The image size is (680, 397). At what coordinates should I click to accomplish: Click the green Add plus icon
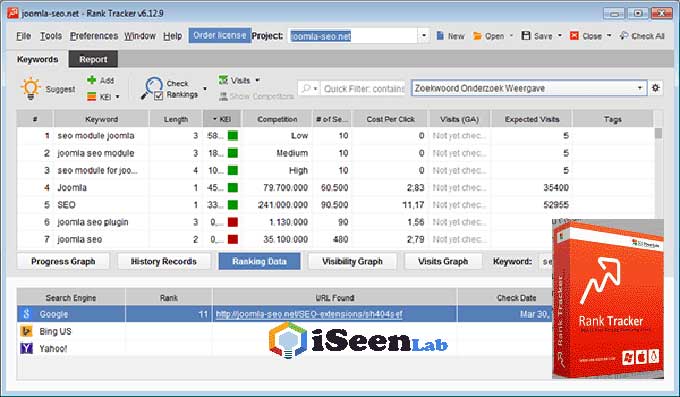point(92,80)
